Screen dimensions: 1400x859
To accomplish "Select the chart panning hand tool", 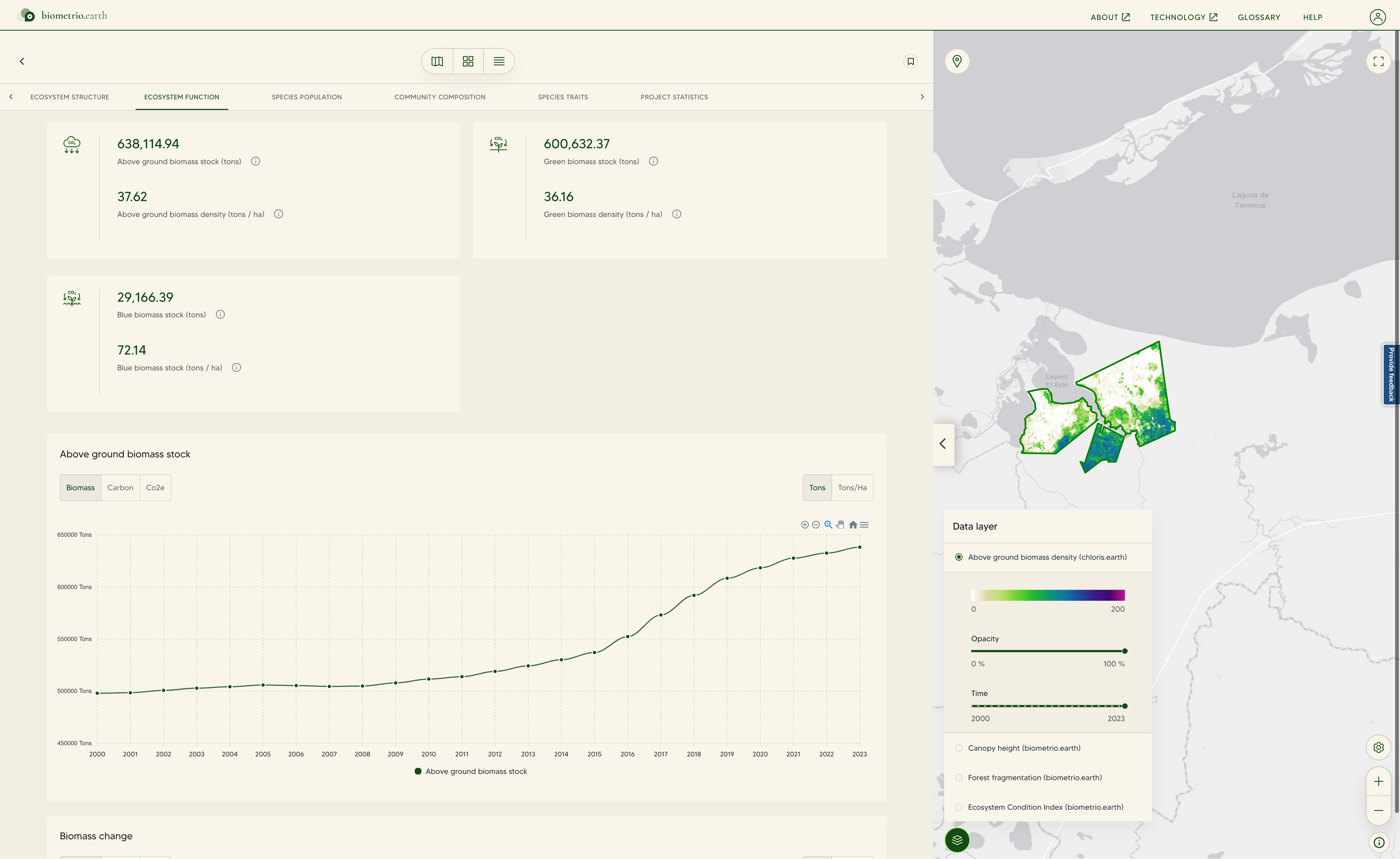I will 840,525.
